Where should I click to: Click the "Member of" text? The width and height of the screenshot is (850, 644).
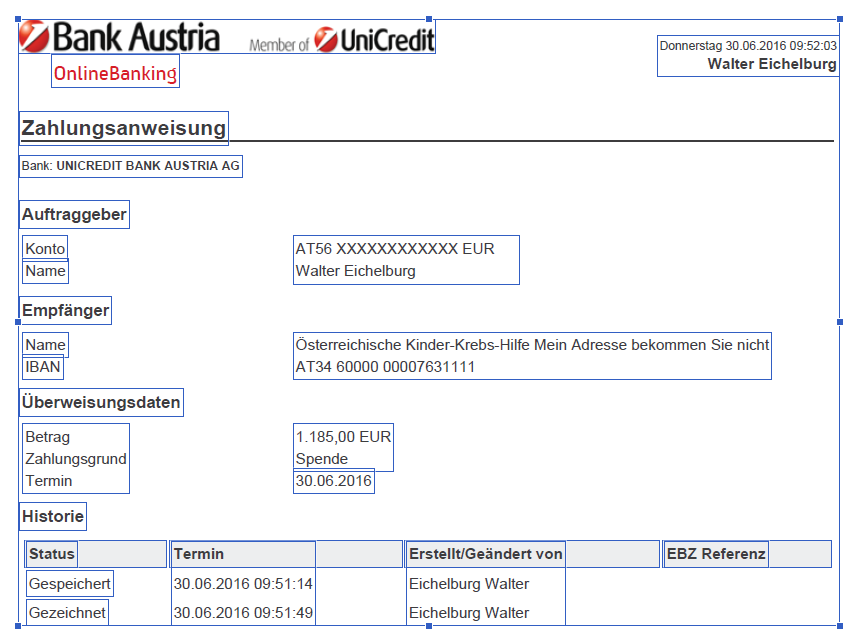point(279,44)
